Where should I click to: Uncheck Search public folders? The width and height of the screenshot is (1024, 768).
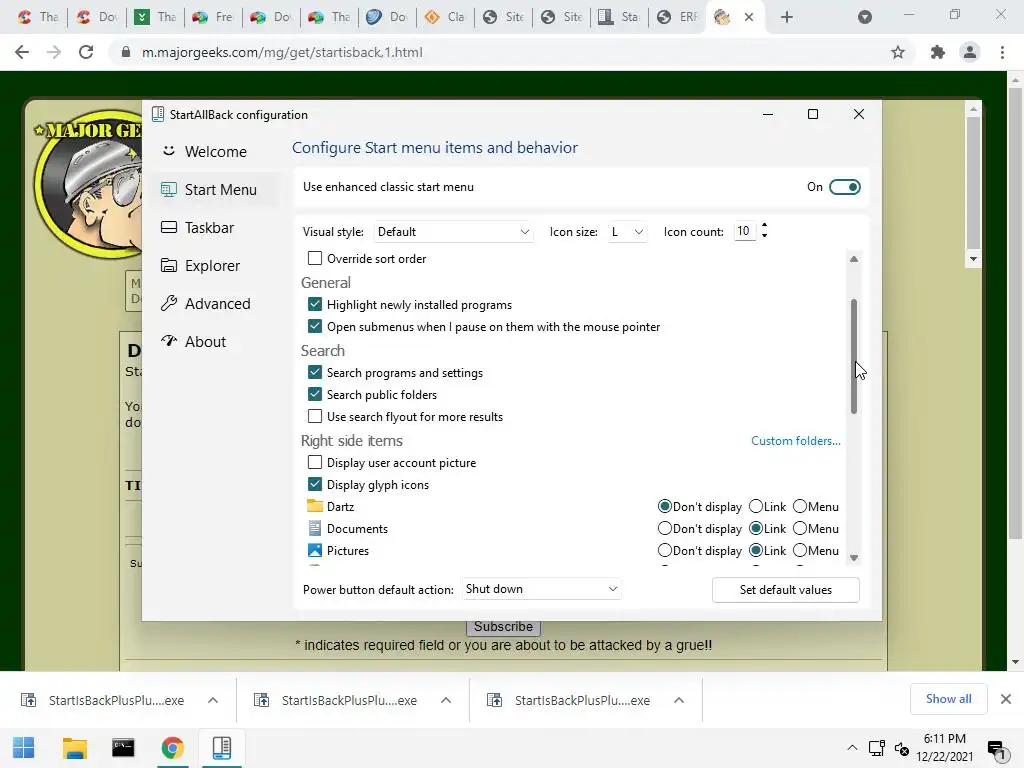pos(315,394)
